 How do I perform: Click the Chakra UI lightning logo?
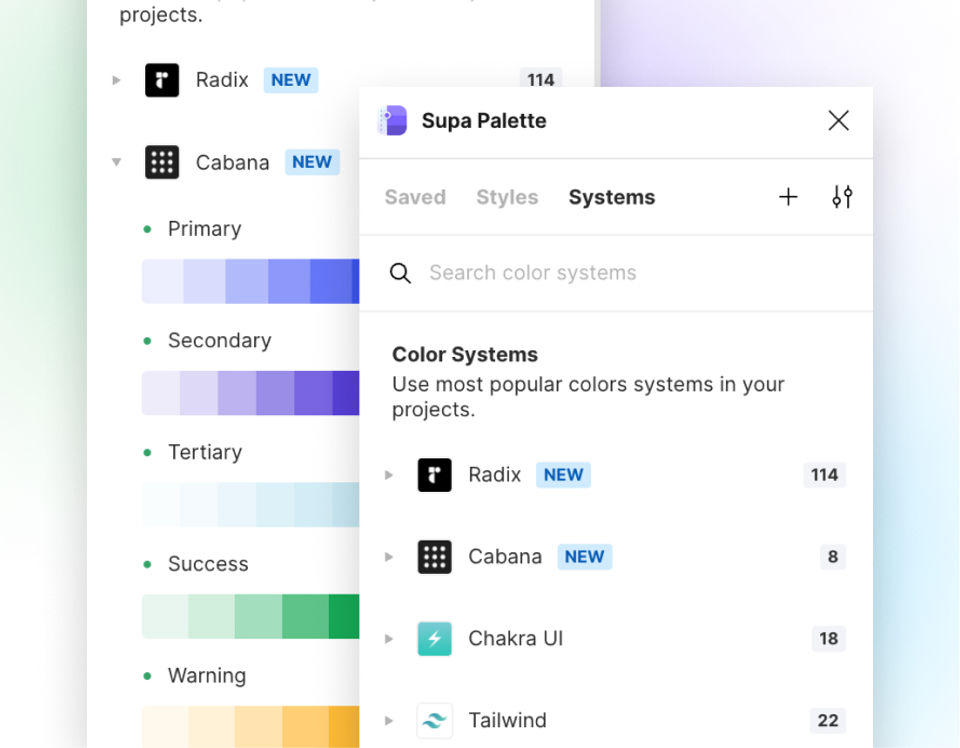[435, 638]
